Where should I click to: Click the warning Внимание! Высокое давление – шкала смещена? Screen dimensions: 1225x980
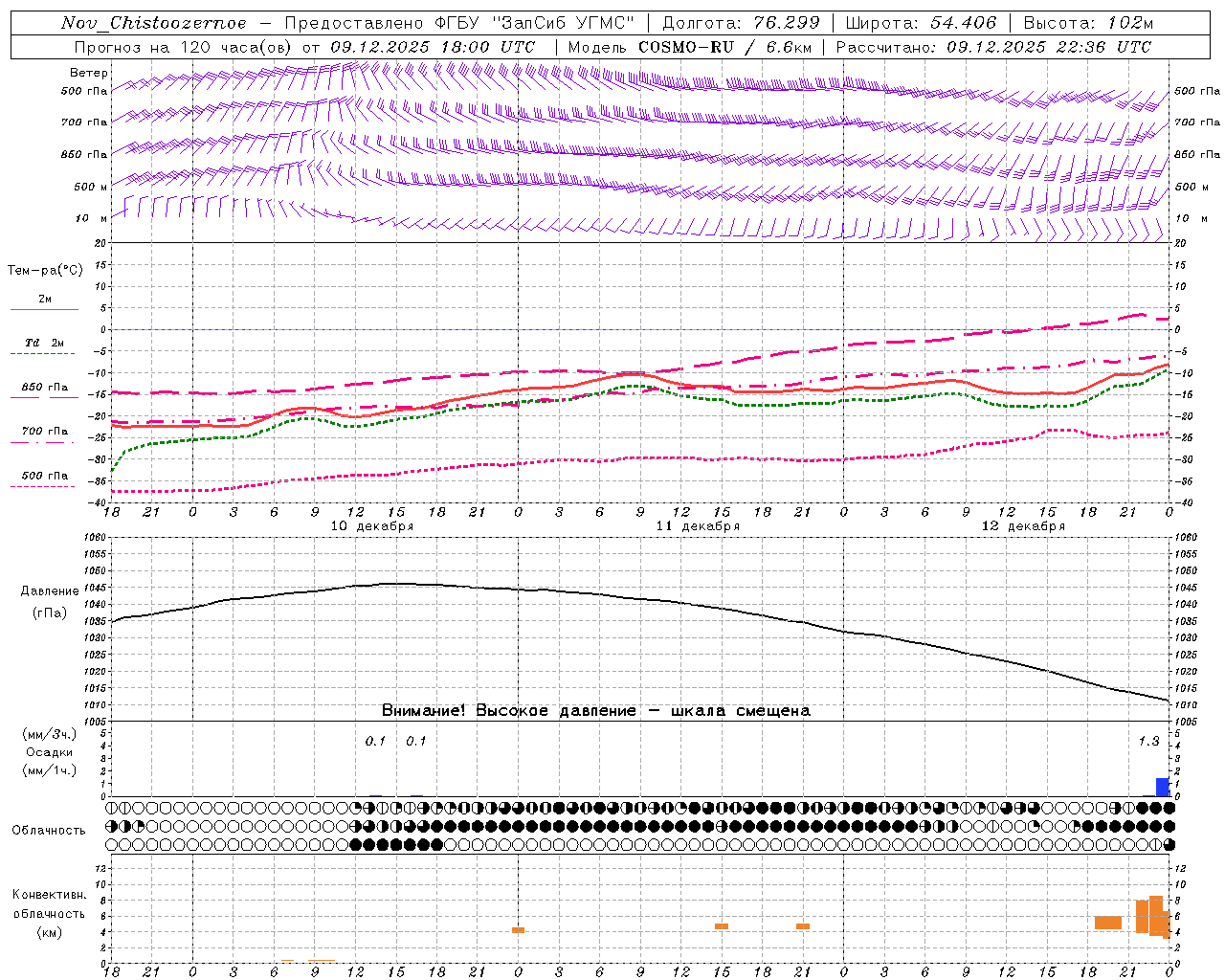595,711
